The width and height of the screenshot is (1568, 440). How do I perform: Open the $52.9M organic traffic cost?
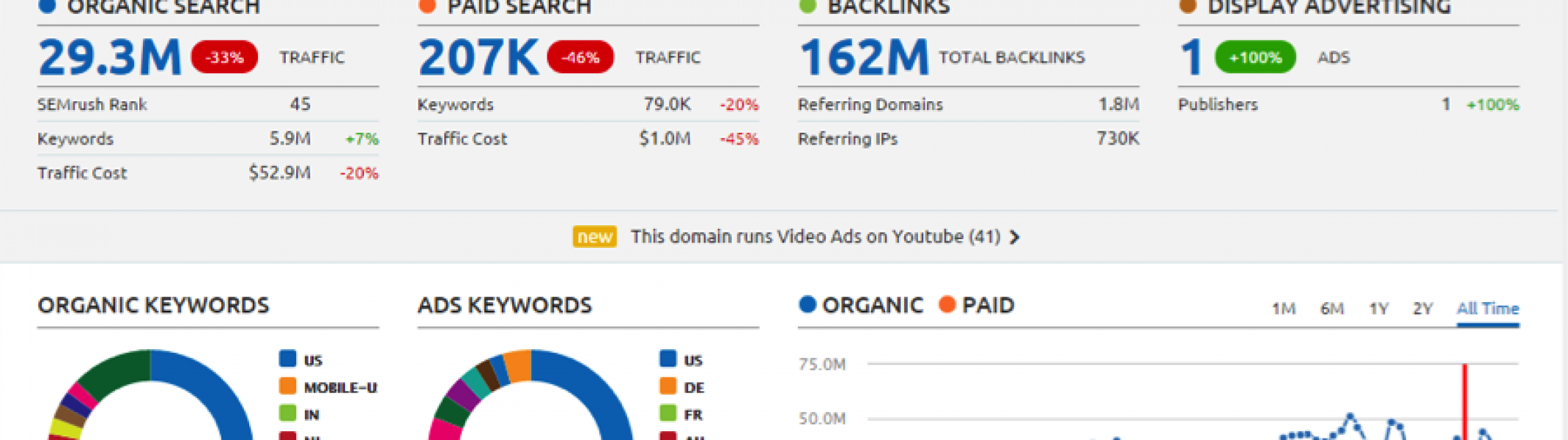(x=280, y=173)
